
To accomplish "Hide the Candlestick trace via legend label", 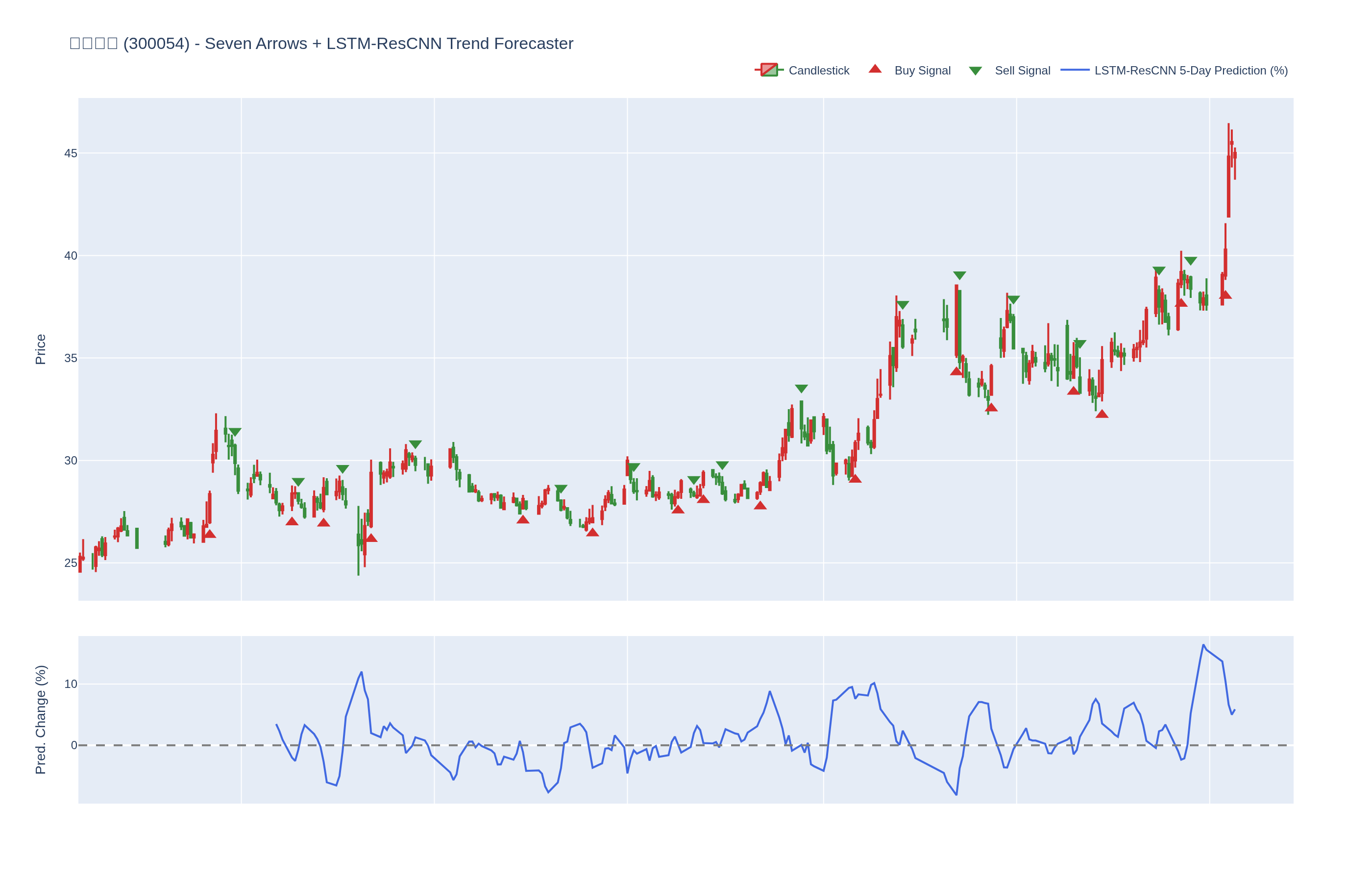I will click(818, 71).
